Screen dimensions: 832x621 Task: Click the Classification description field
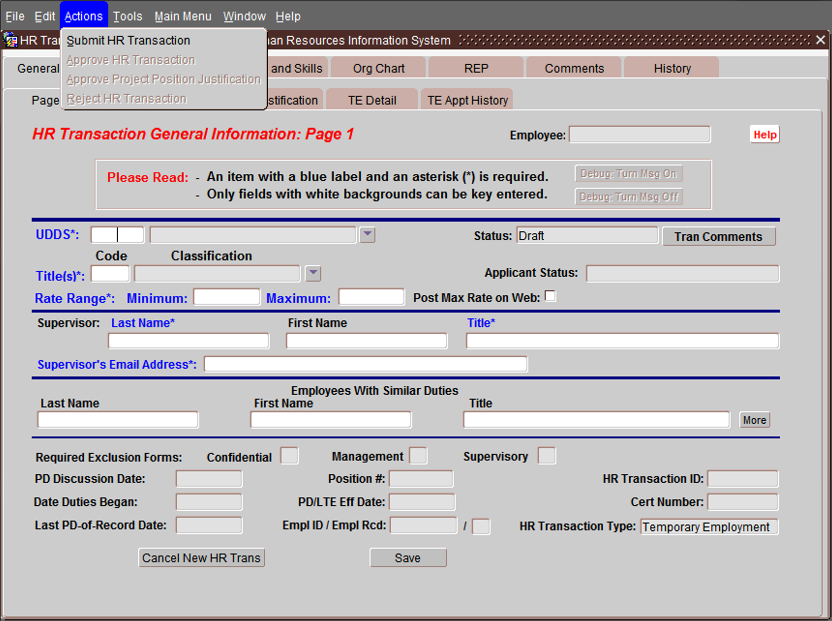pos(217,274)
